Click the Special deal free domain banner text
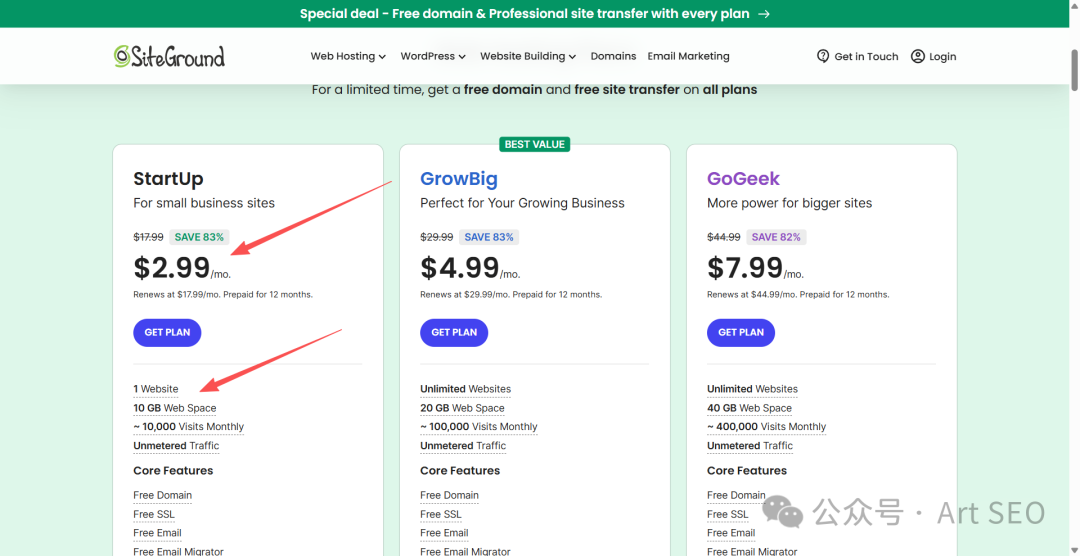This screenshot has height=556, width=1080. pos(525,14)
